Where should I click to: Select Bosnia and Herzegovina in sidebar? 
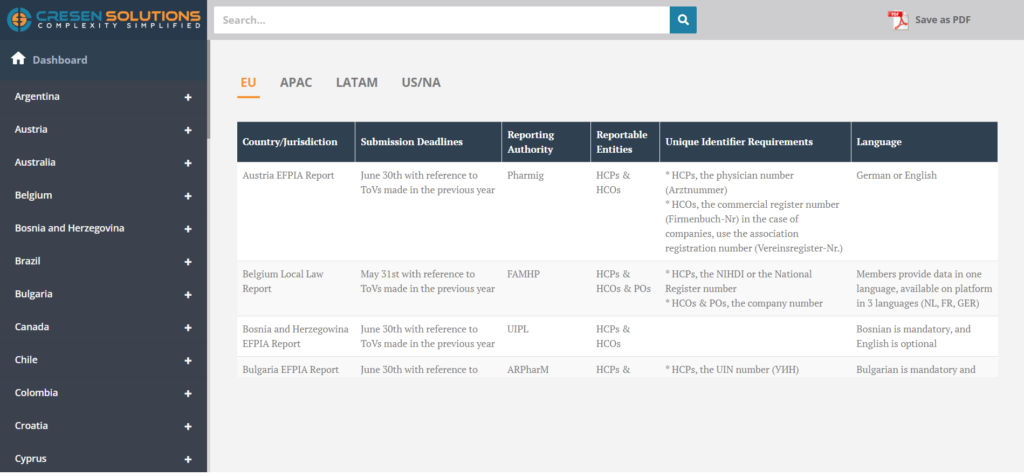click(x=69, y=228)
